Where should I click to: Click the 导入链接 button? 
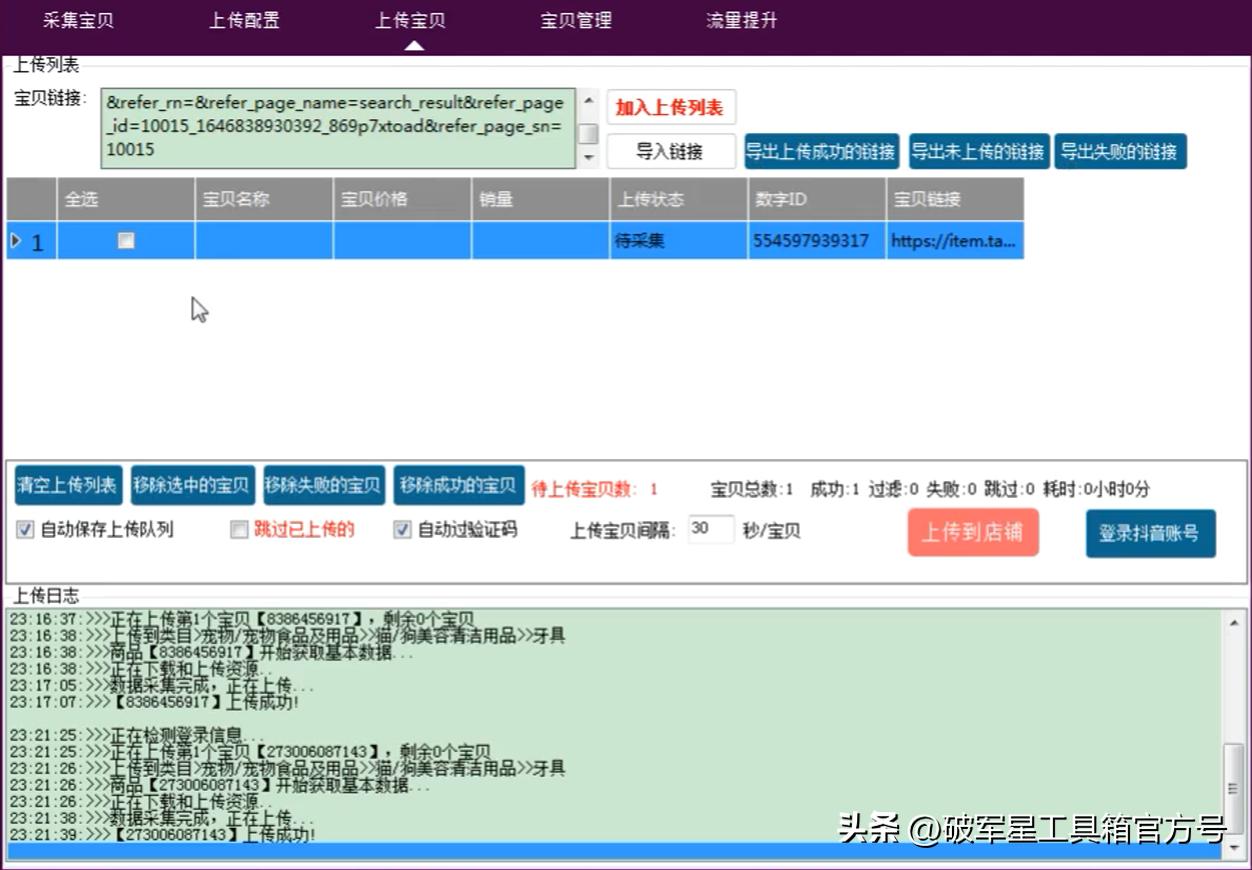[x=670, y=152]
